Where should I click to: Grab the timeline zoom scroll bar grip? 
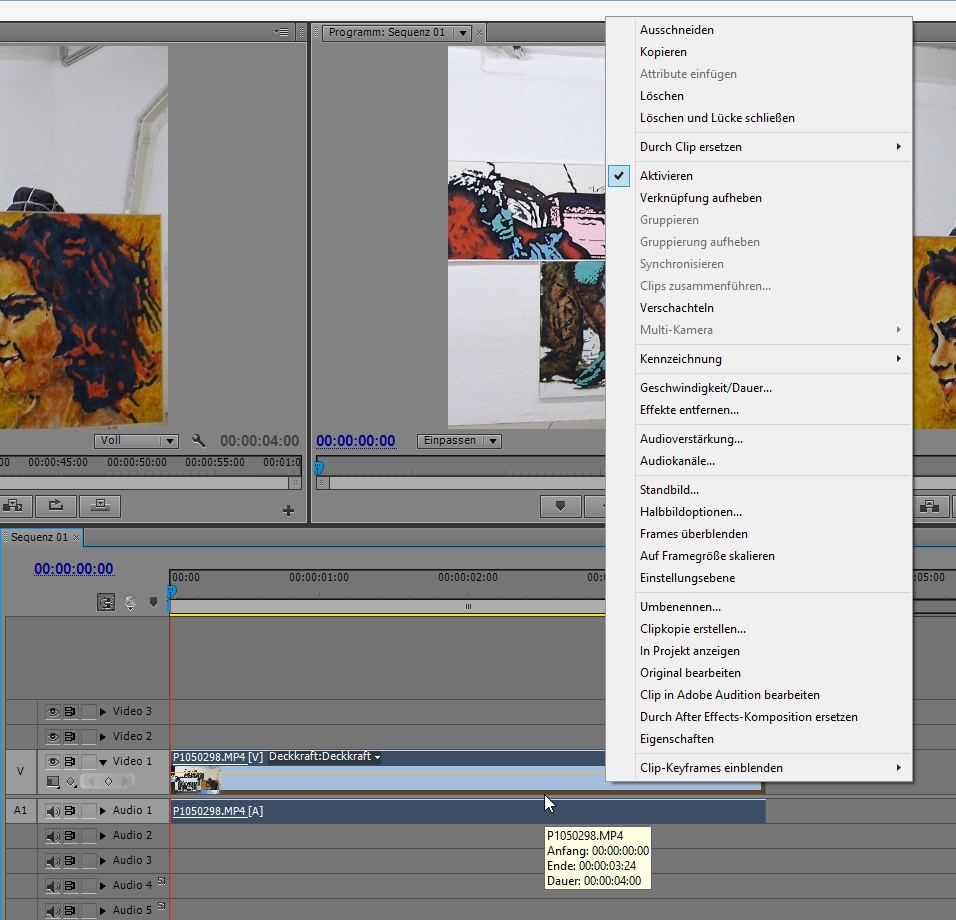pos(468,607)
